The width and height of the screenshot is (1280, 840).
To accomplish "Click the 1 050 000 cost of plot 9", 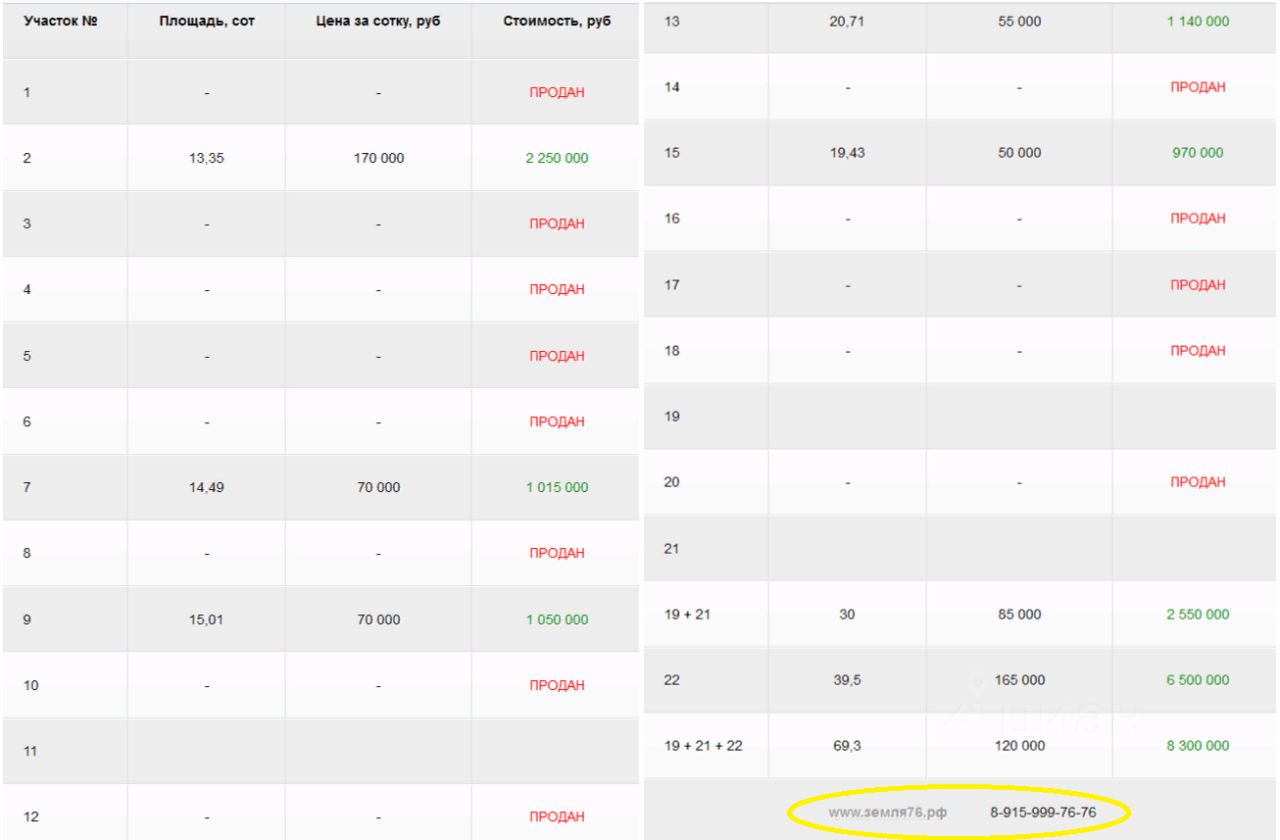I will point(557,619).
